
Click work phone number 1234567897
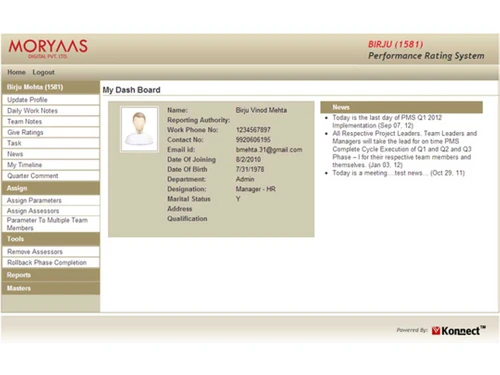tap(253, 130)
